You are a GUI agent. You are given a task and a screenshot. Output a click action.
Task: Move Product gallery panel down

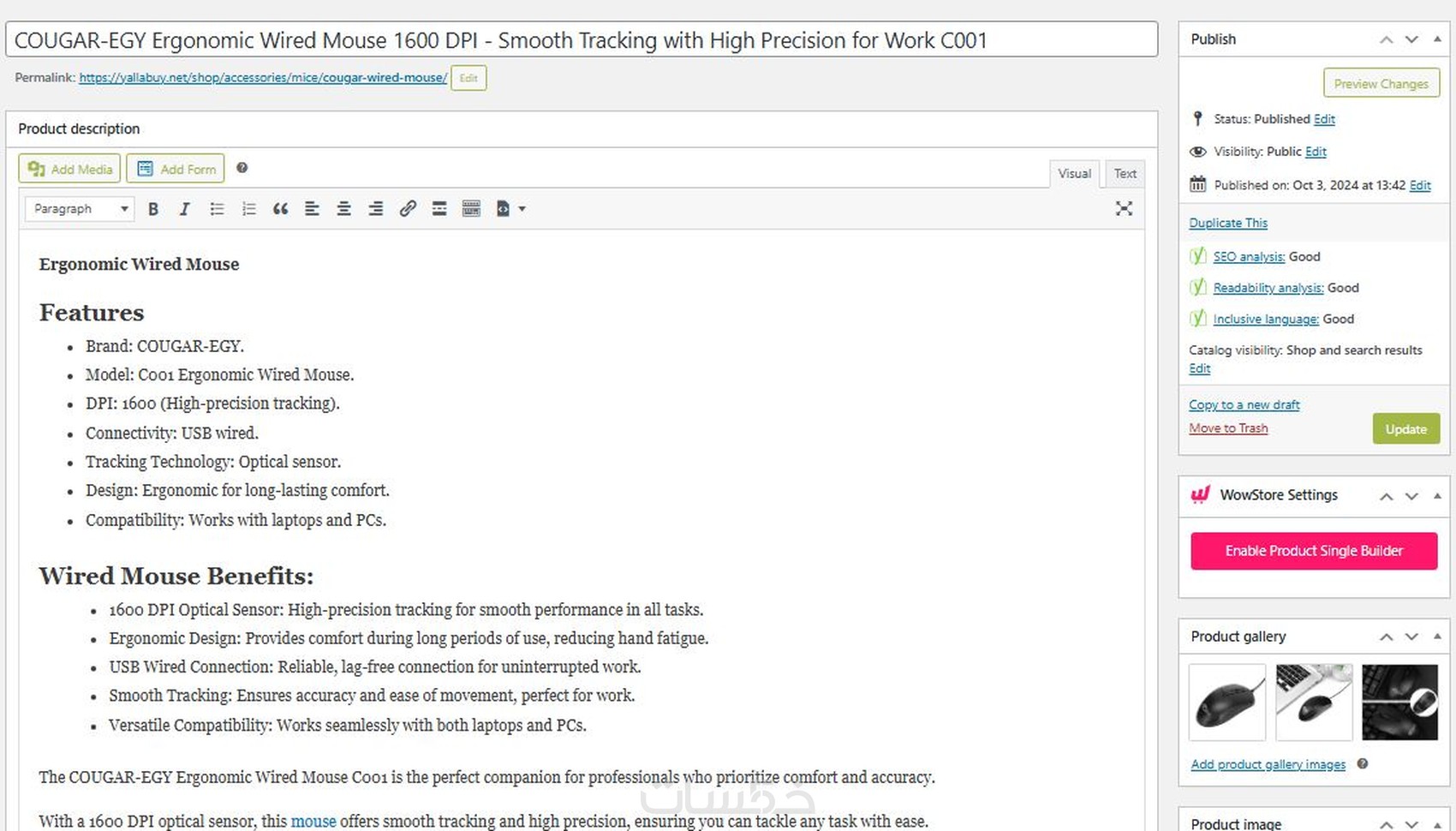1411,637
